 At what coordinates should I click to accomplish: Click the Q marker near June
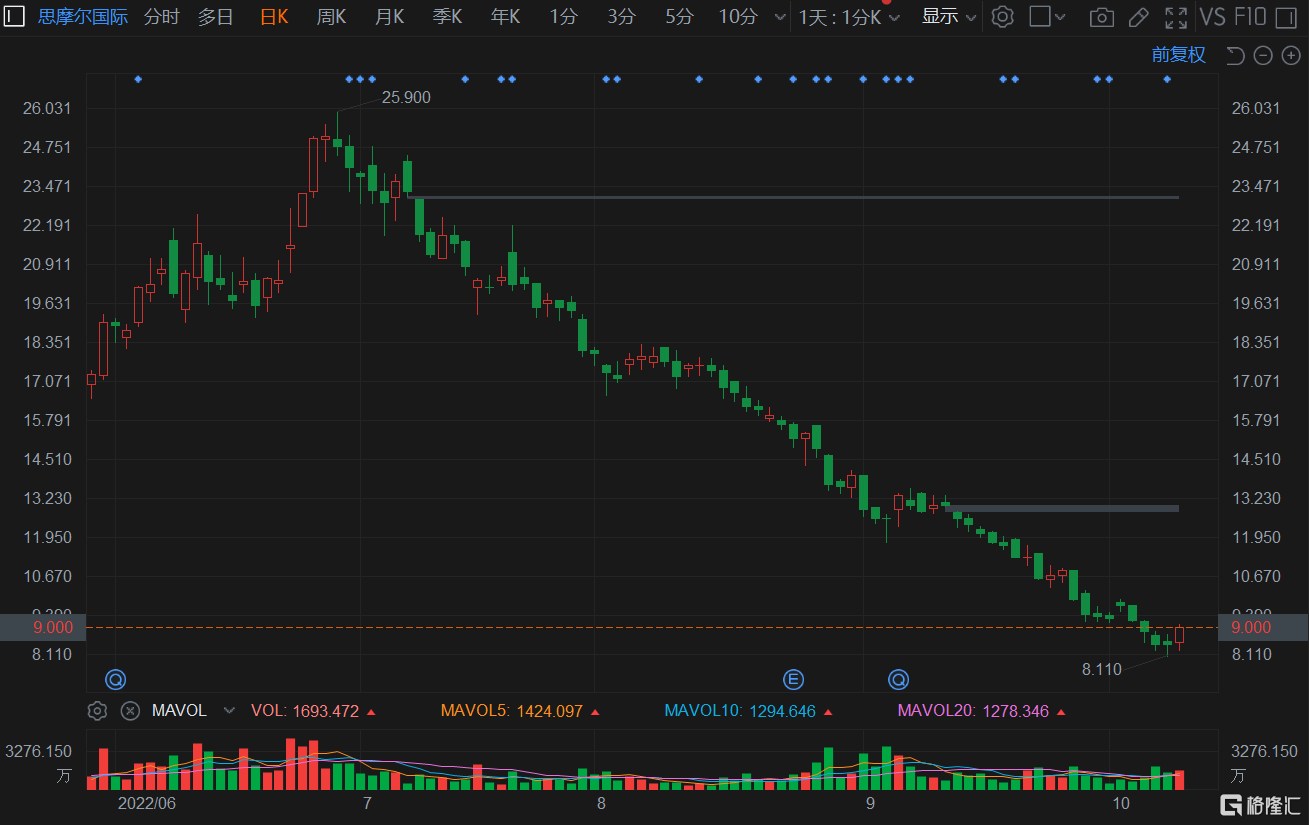[115, 680]
